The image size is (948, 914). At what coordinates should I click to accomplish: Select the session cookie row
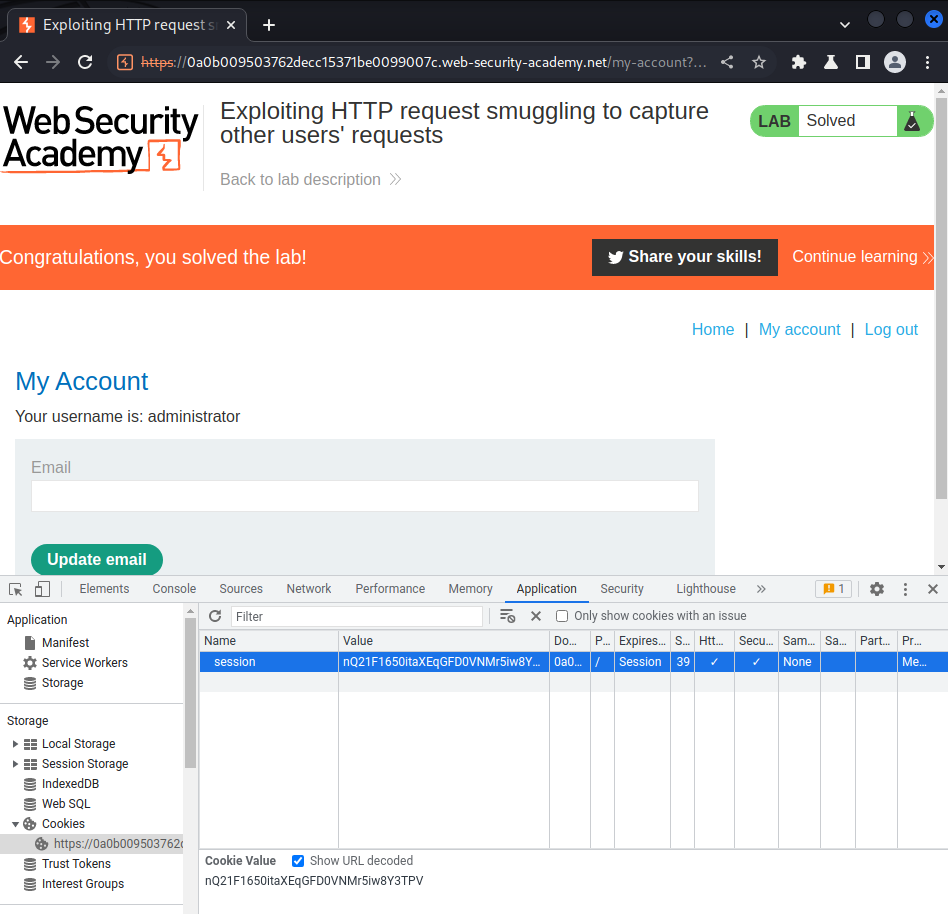[x=573, y=662]
